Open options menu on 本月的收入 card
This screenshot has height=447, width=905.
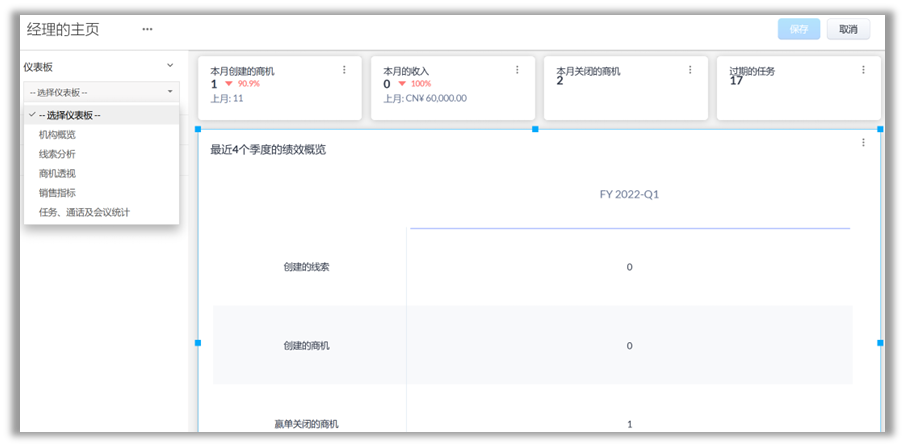517,70
